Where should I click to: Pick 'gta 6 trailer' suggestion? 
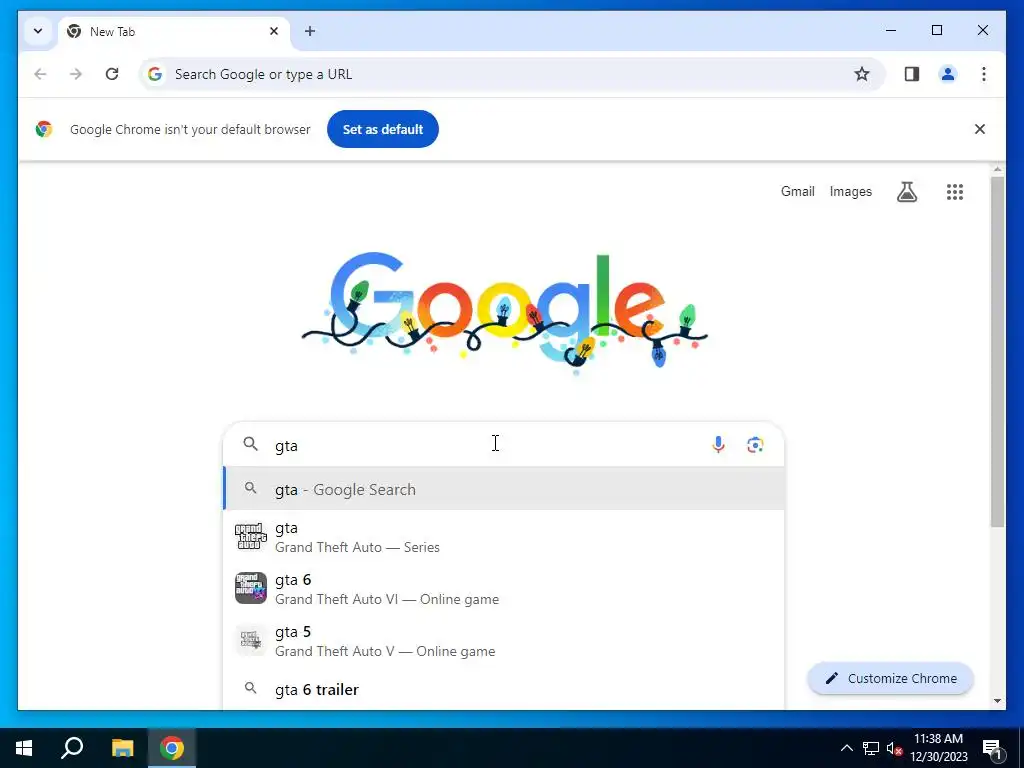click(x=504, y=689)
